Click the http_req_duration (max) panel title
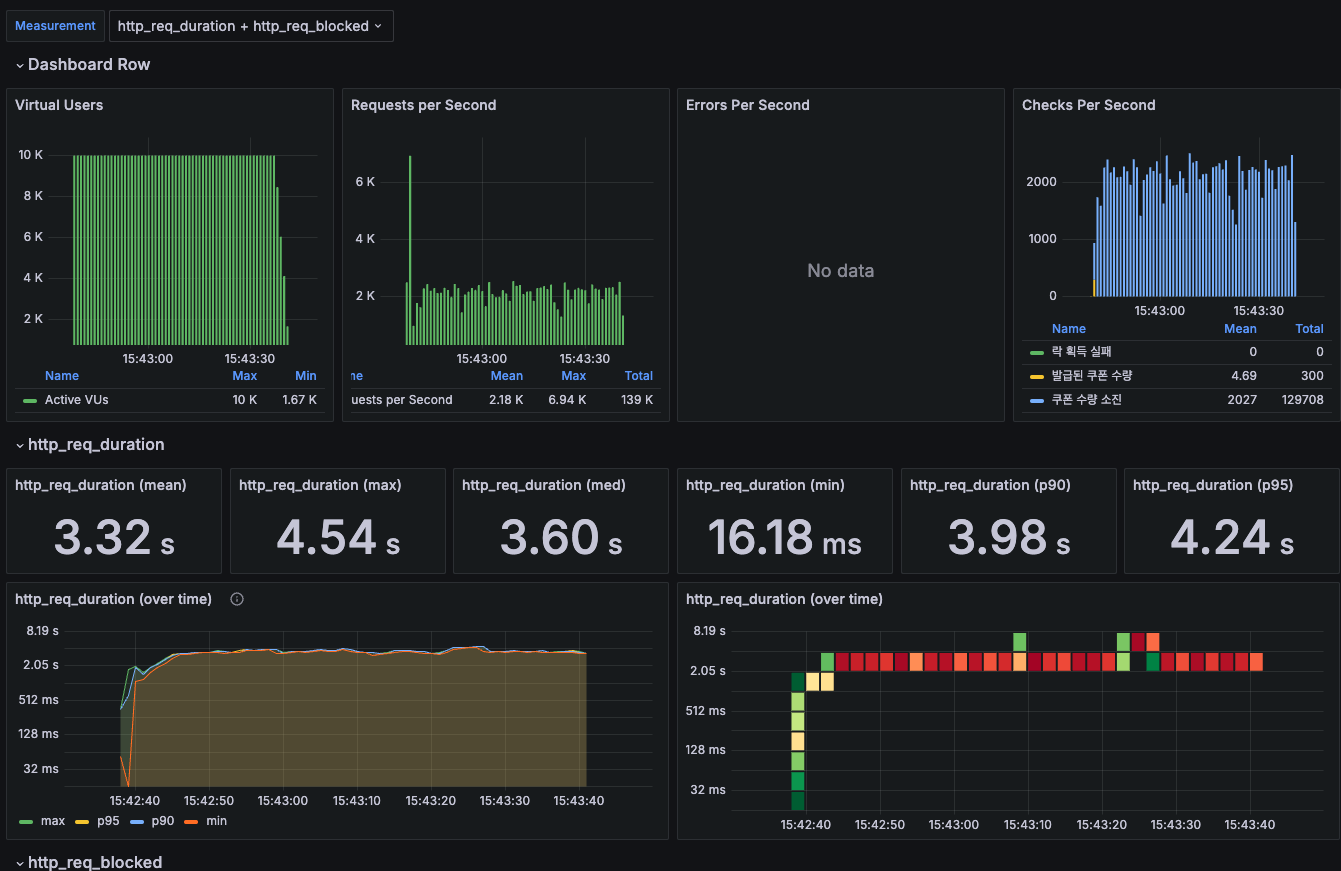Image resolution: width=1341 pixels, height=871 pixels. click(320, 485)
